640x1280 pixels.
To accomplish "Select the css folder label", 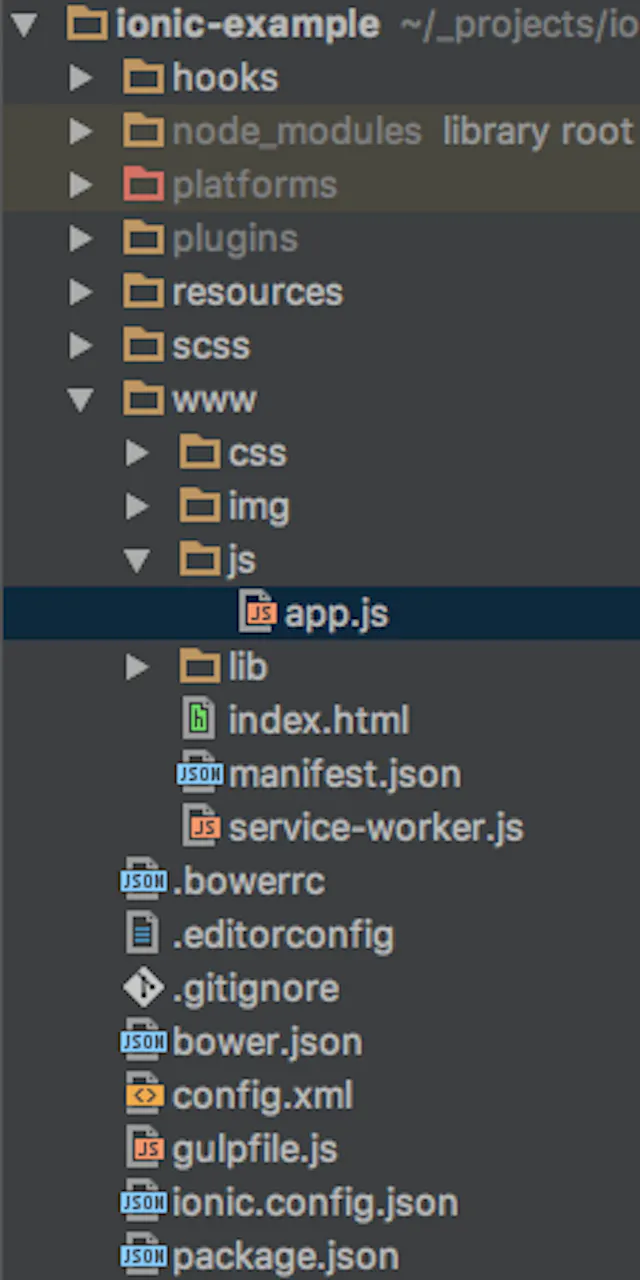I will coord(258,453).
